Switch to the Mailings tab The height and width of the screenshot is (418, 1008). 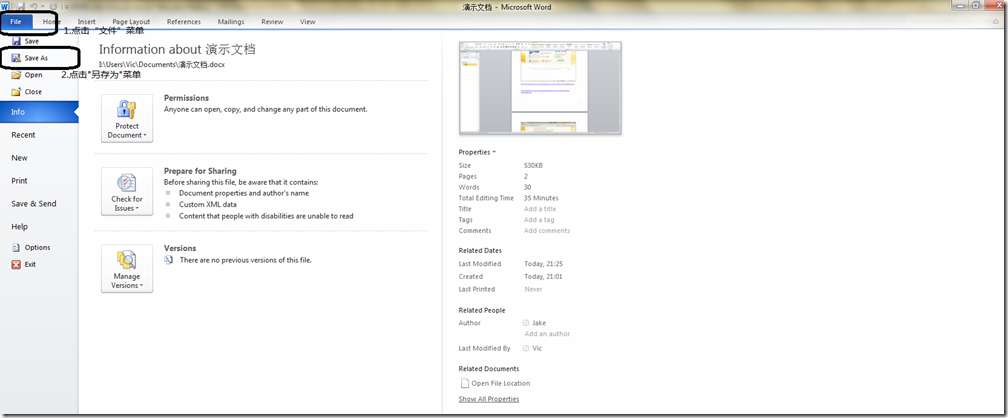231,22
